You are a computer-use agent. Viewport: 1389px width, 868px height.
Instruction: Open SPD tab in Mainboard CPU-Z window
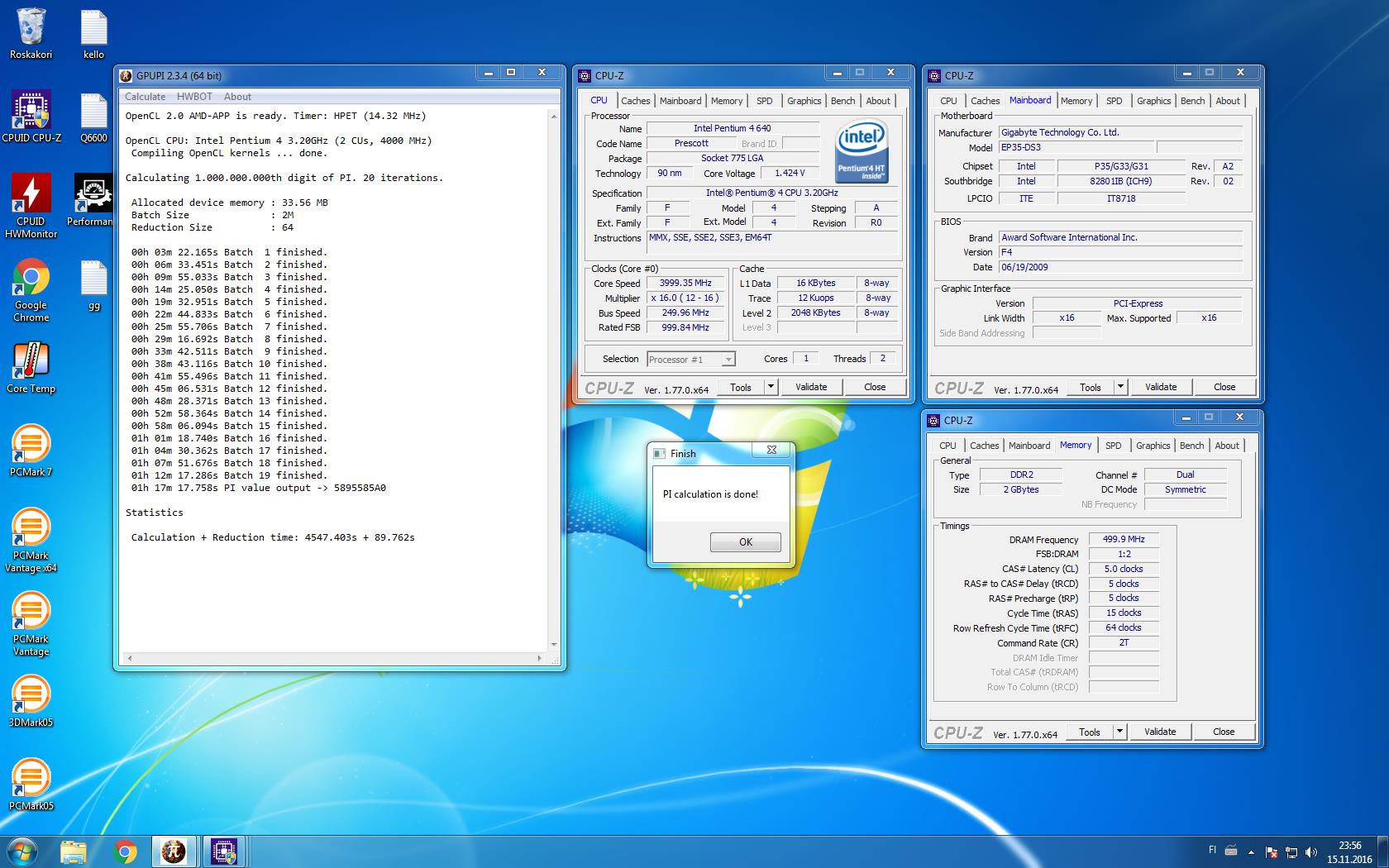(1115, 101)
